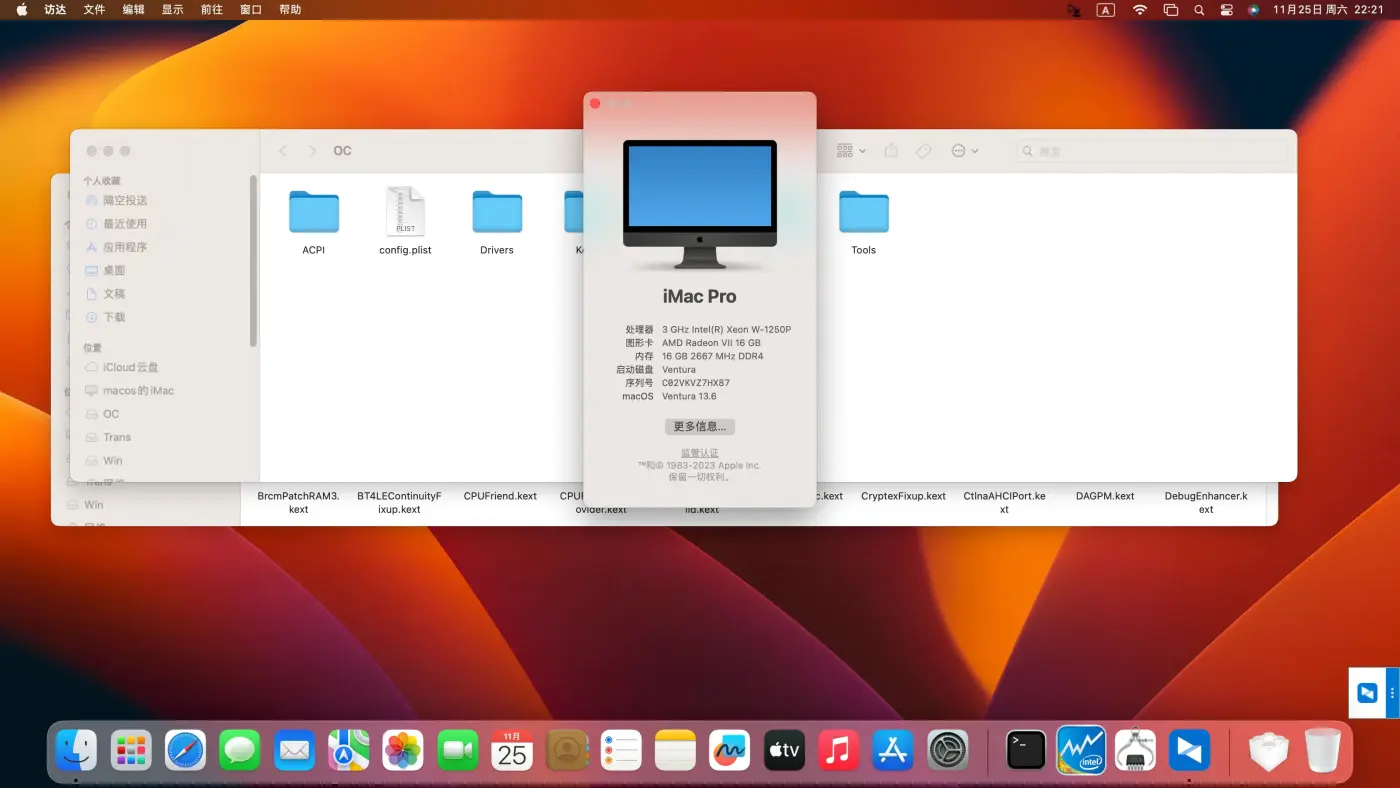The width and height of the screenshot is (1400, 788).
Task: Open the ACPI folder
Action: [314, 213]
